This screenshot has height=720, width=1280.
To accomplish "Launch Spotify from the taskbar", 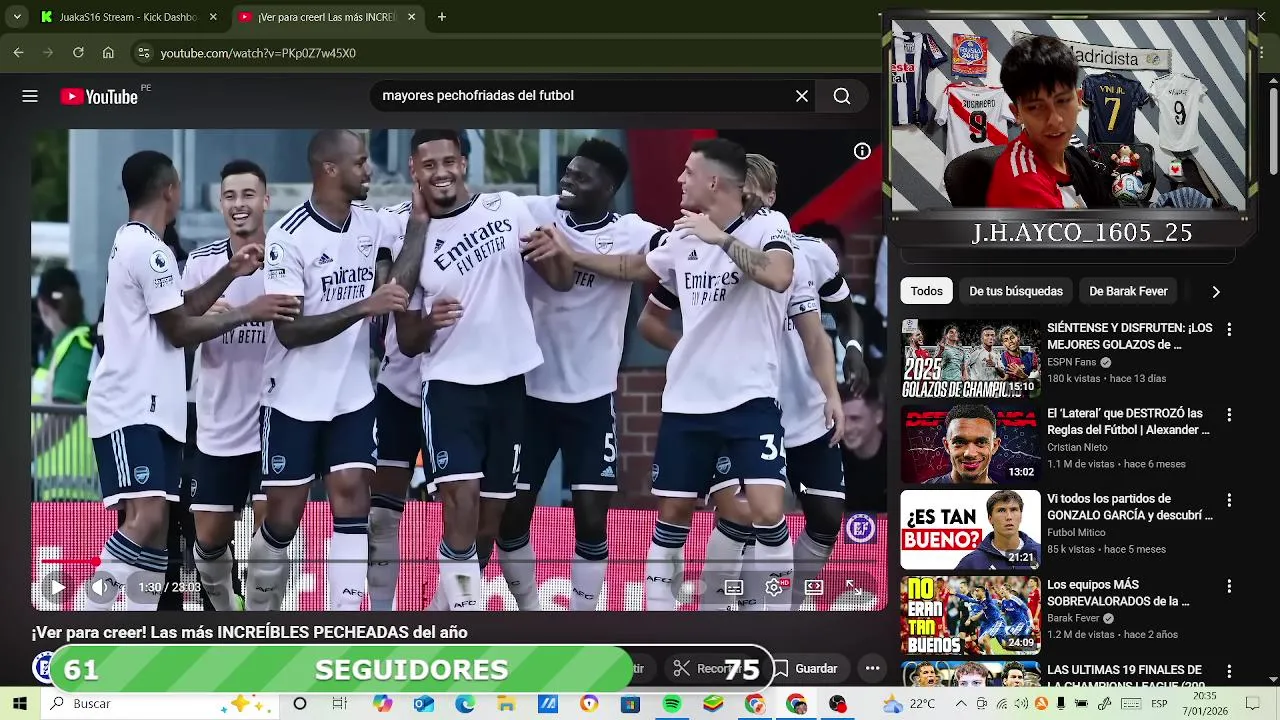I will point(672,704).
